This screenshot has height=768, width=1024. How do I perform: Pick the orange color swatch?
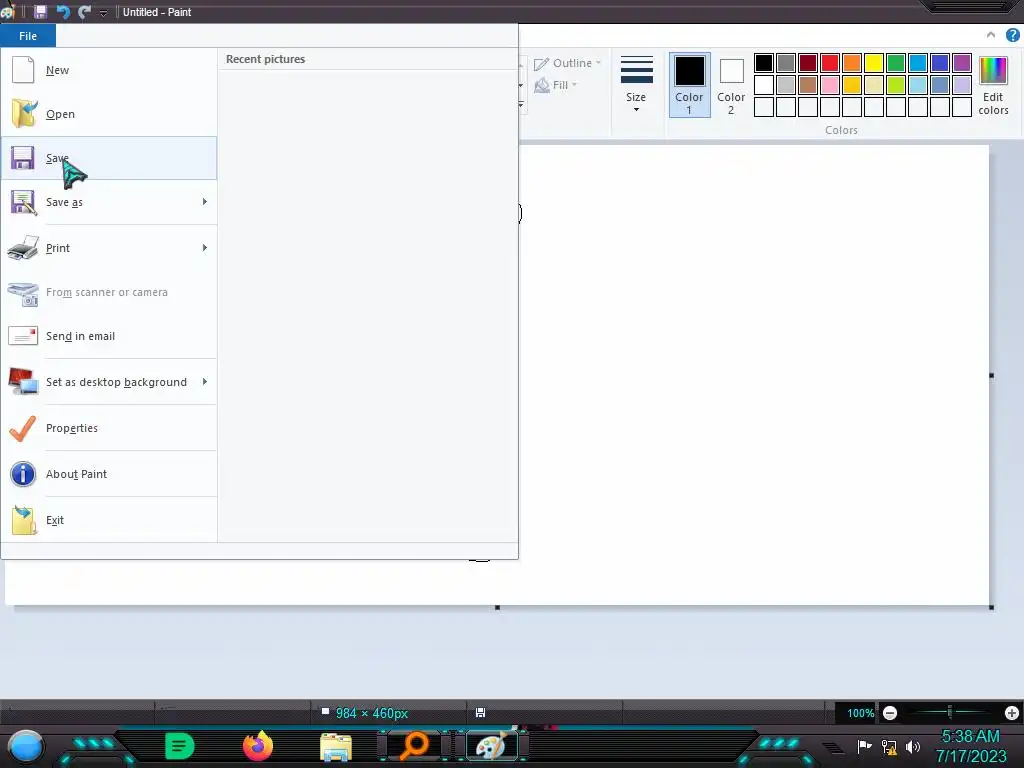coord(852,63)
